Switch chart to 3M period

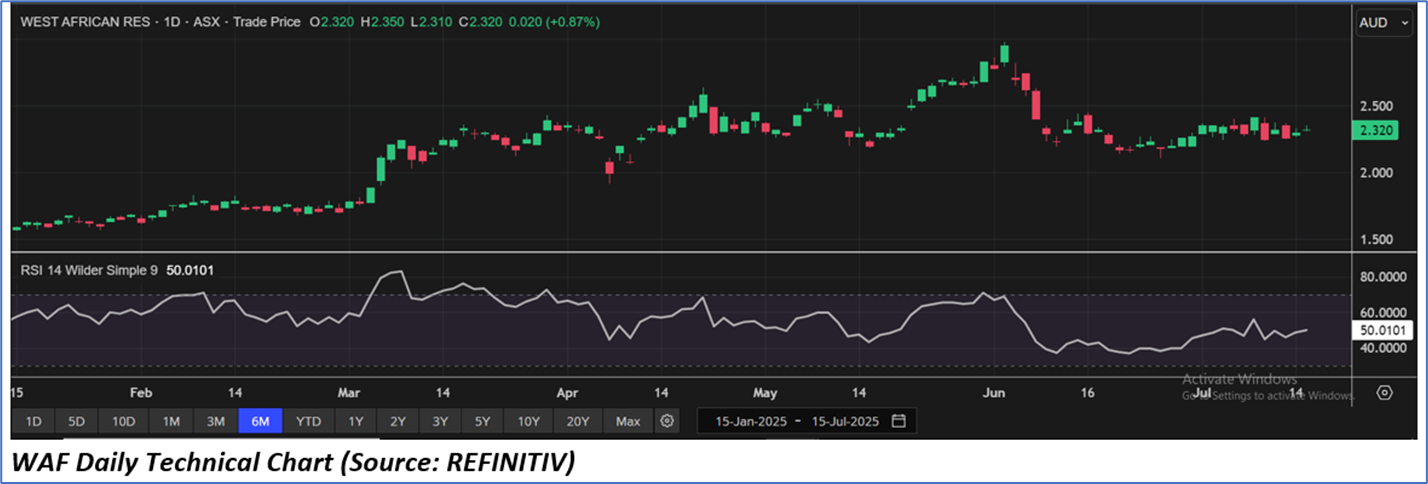(x=215, y=421)
